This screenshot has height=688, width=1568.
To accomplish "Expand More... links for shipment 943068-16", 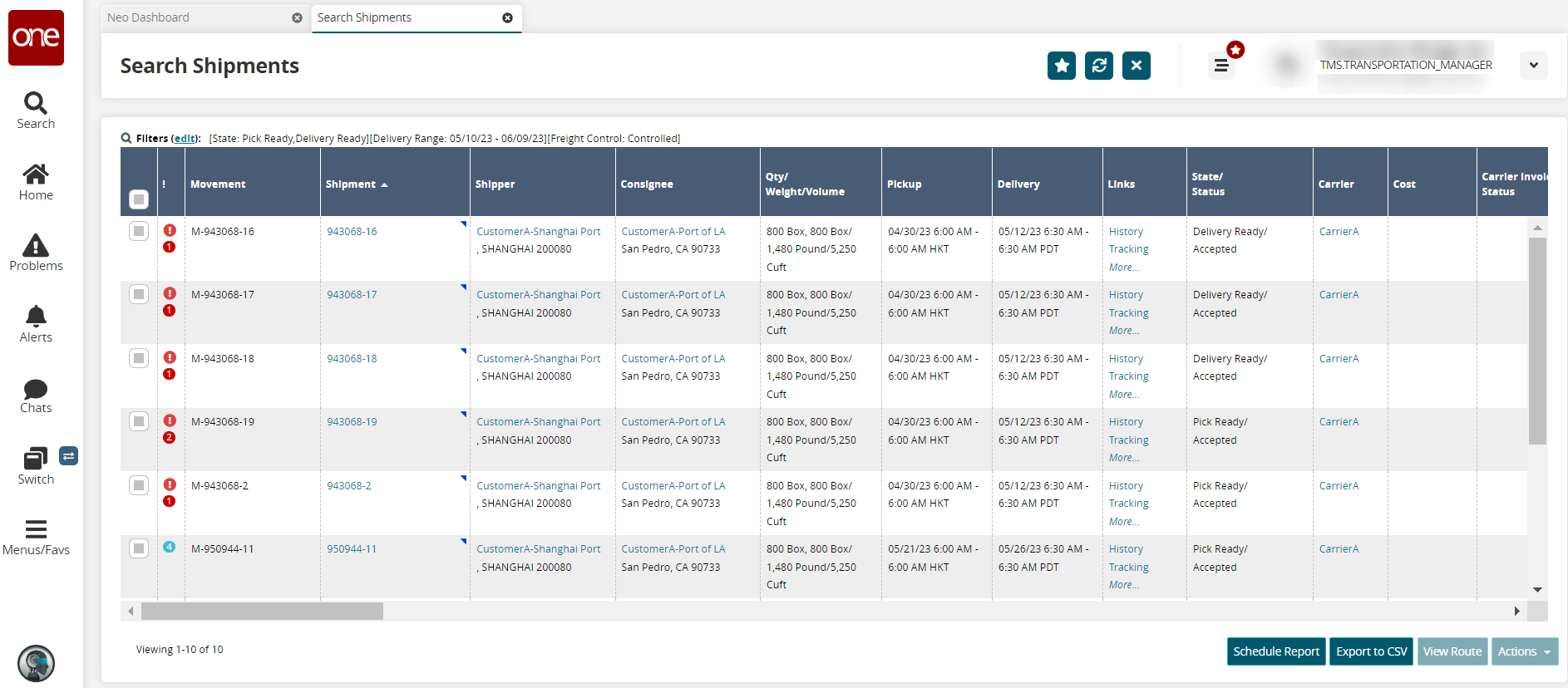I will click(1124, 268).
